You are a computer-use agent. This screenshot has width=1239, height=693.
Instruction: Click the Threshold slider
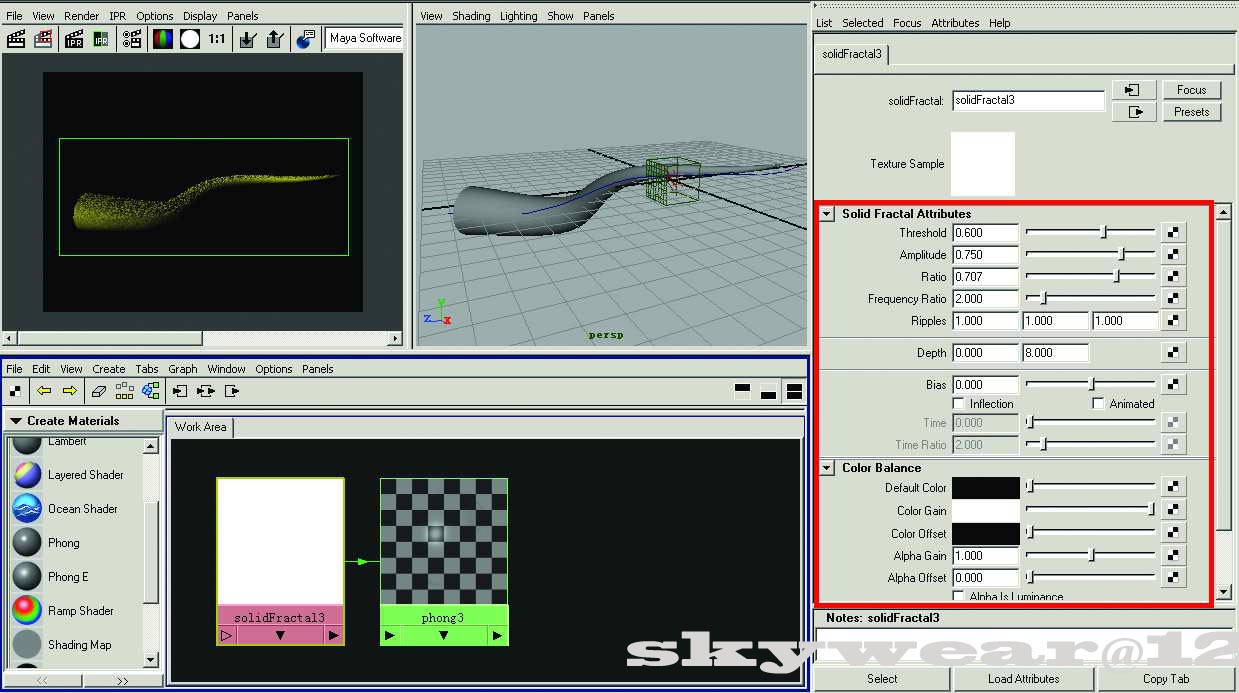coord(1091,233)
